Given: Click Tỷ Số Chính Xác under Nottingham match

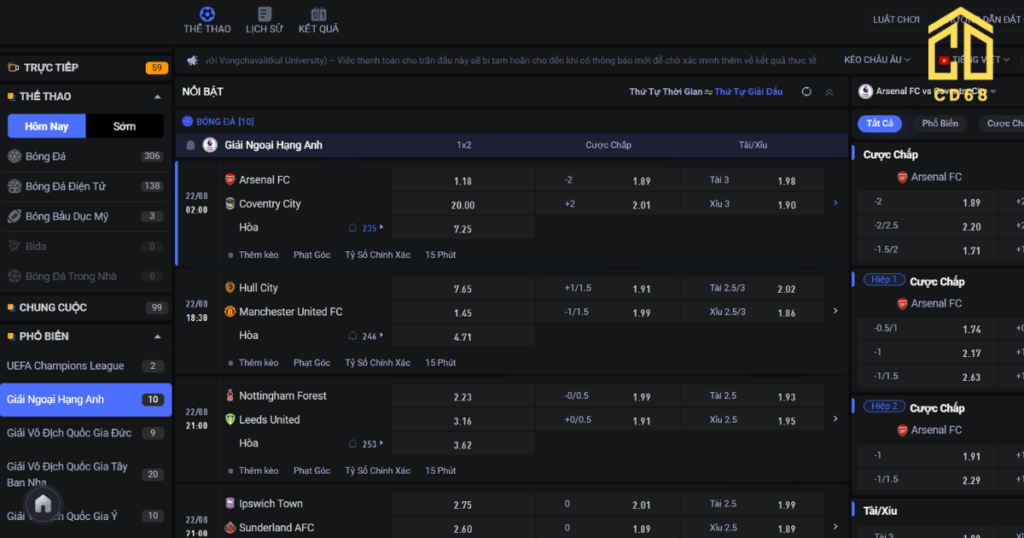Looking at the screenshot, I should [x=377, y=470].
